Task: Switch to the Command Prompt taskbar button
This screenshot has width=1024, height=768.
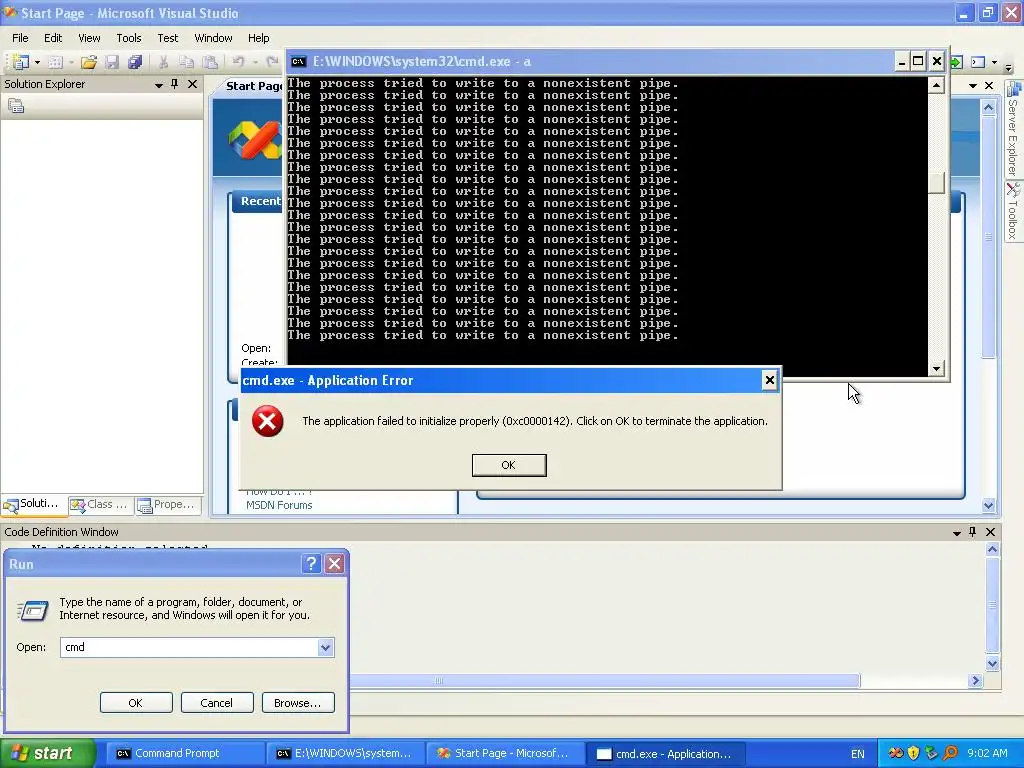Action: point(185,754)
